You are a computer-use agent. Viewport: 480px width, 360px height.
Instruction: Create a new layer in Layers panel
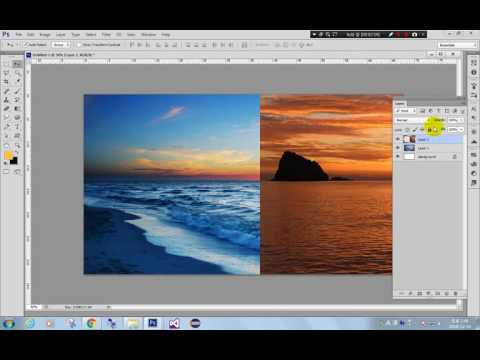pyautogui.click(x=446, y=293)
